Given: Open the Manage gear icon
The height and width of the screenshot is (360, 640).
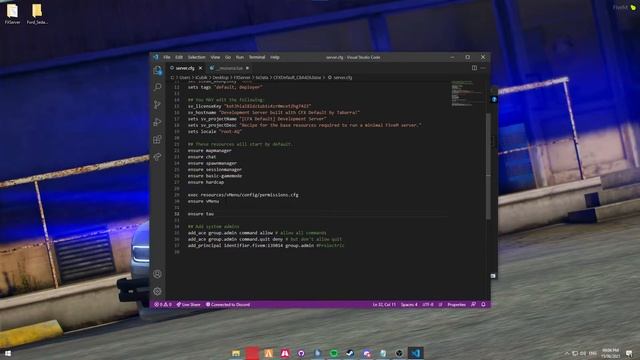Looking at the screenshot, I should point(158,291).
